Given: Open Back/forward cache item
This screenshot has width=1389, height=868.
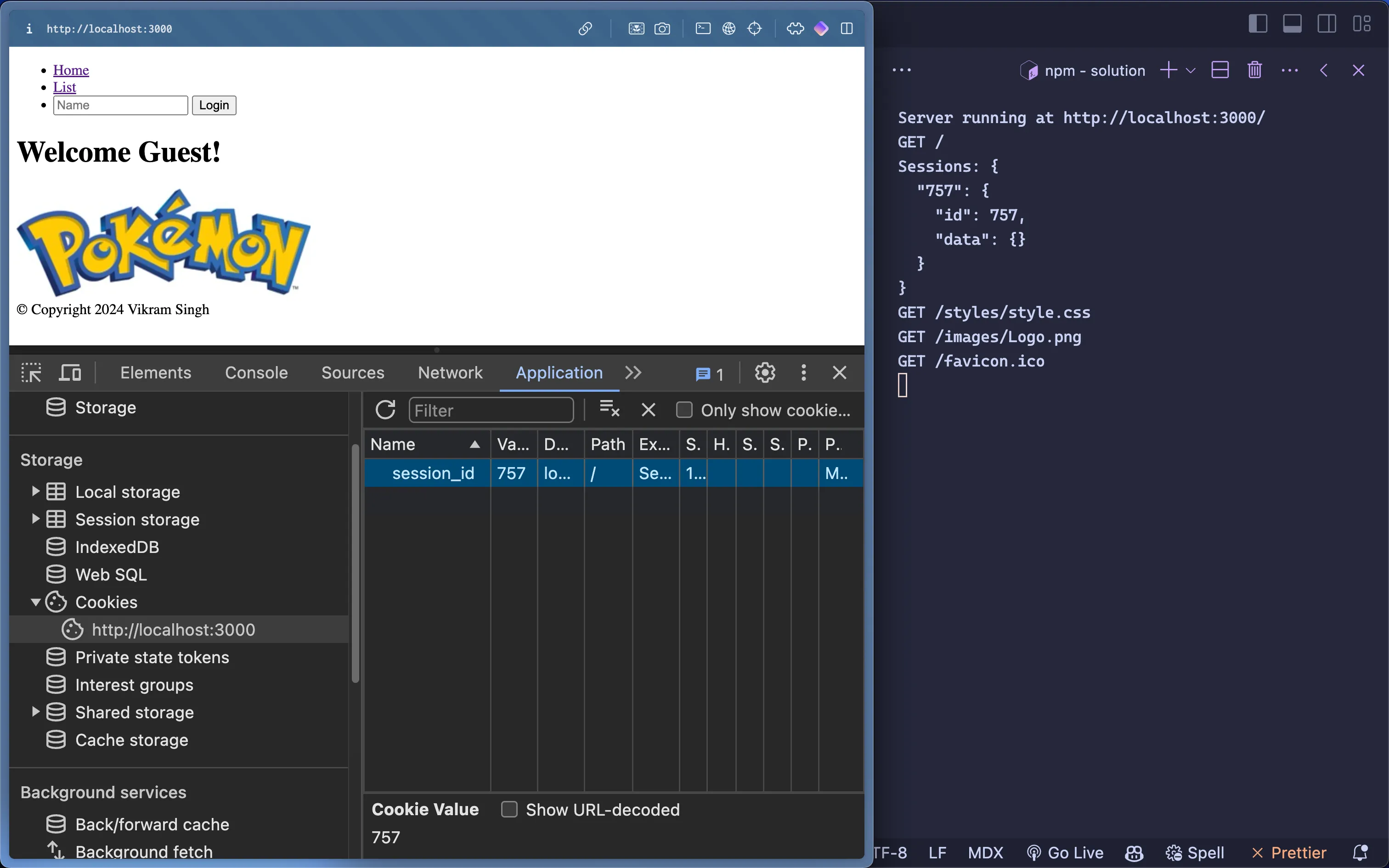Looking at the screenshot, I should pos(152,824).
